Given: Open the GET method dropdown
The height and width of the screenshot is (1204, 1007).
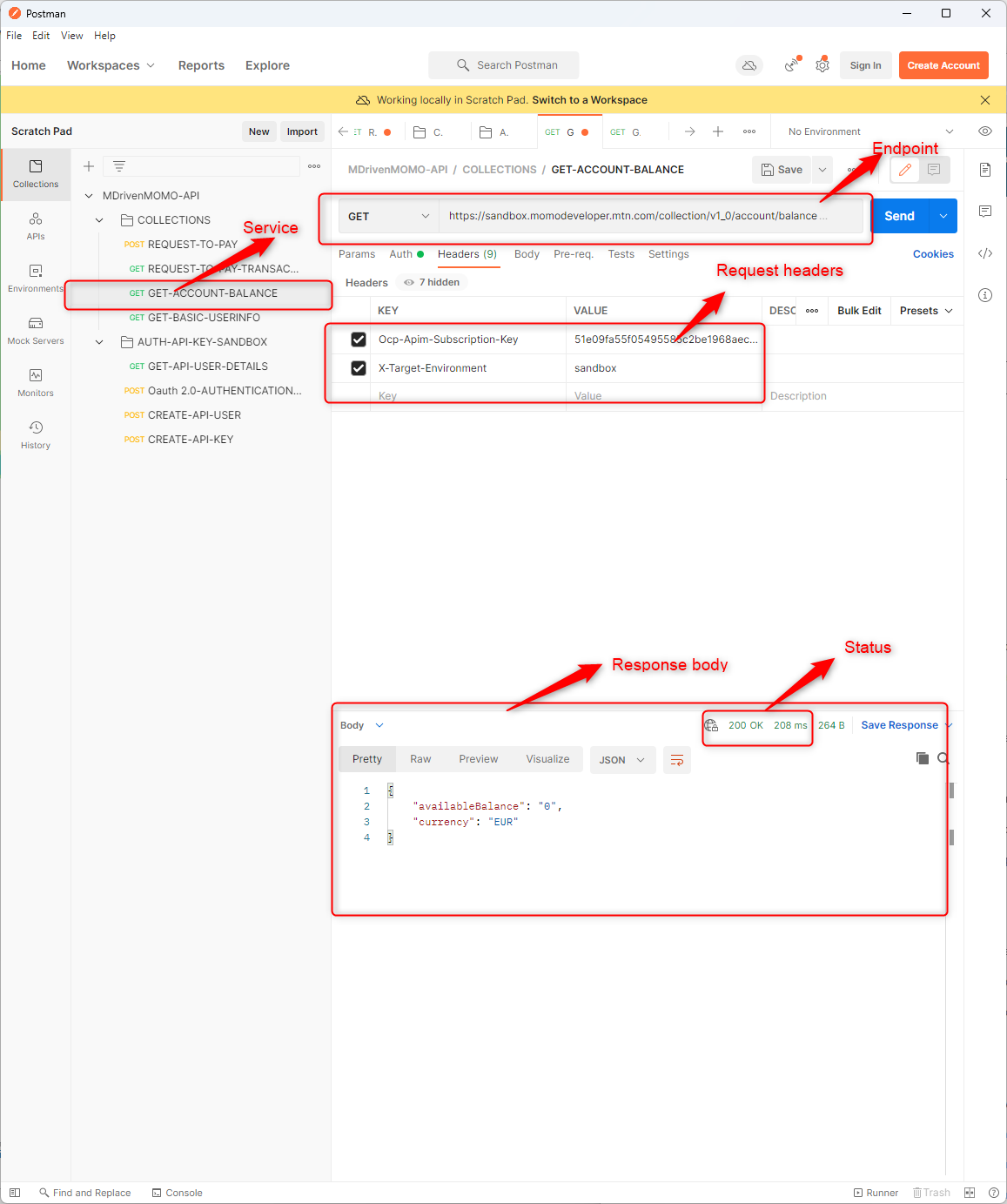Looking at the screenshot, I should (388, 216).
